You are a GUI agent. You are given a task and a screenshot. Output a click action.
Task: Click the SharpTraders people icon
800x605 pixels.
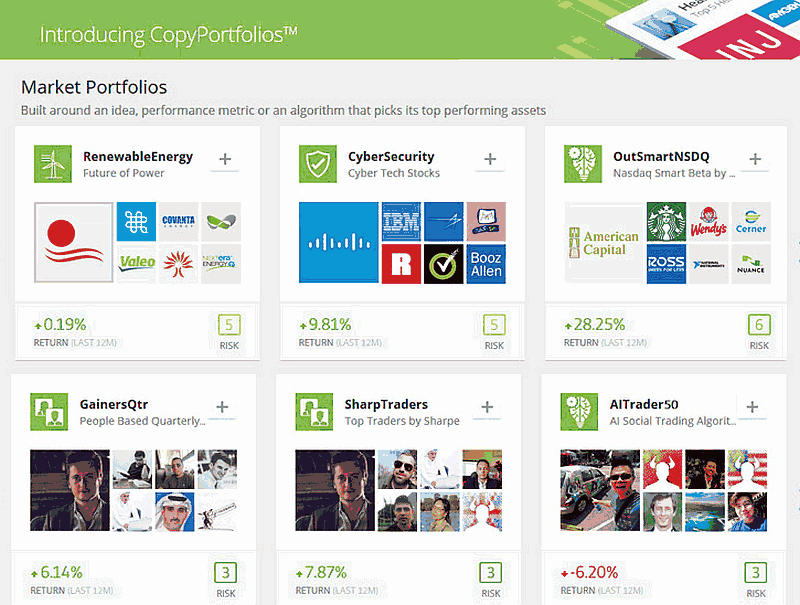tap(314, 412)
